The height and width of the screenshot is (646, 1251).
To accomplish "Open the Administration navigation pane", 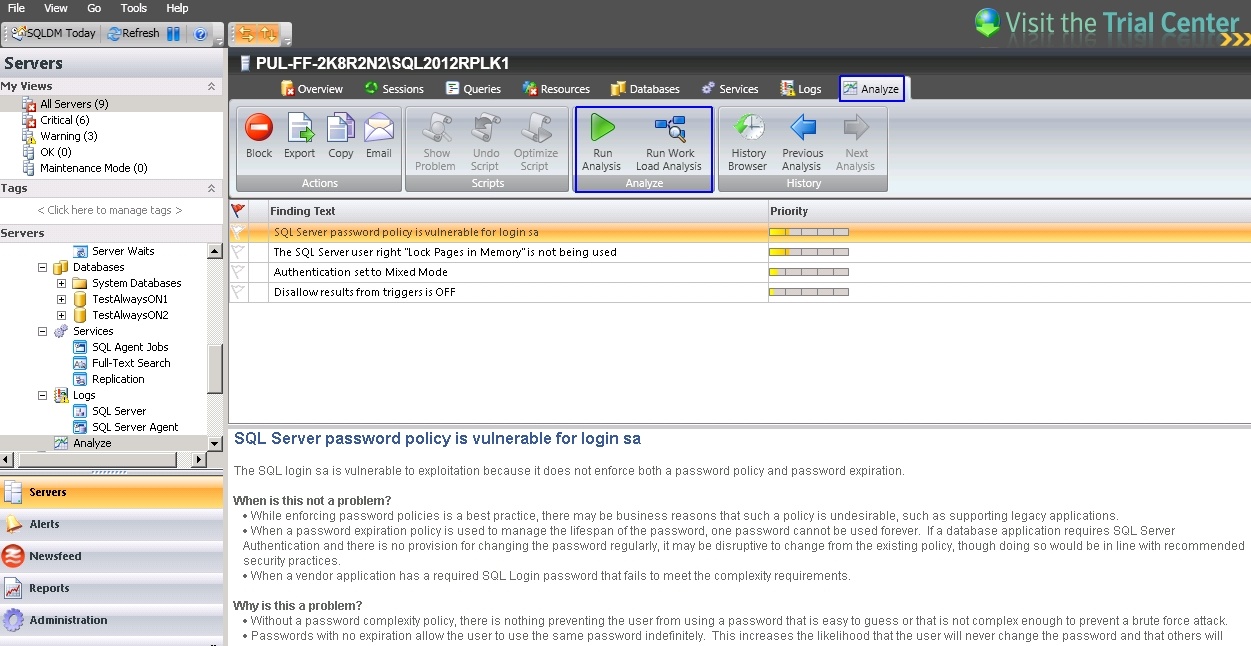I will [112, 620].
